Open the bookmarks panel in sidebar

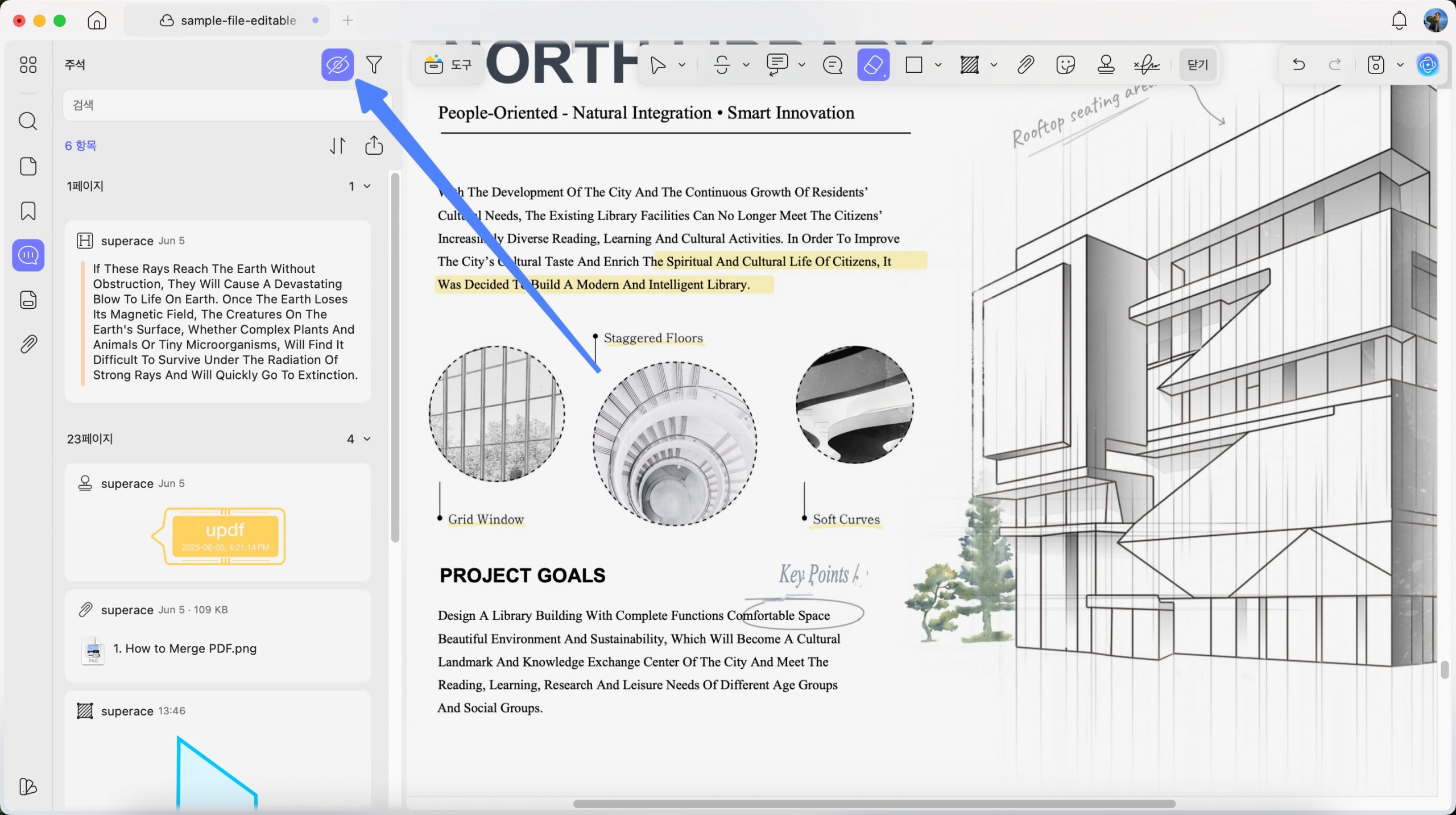pos(28,210)
